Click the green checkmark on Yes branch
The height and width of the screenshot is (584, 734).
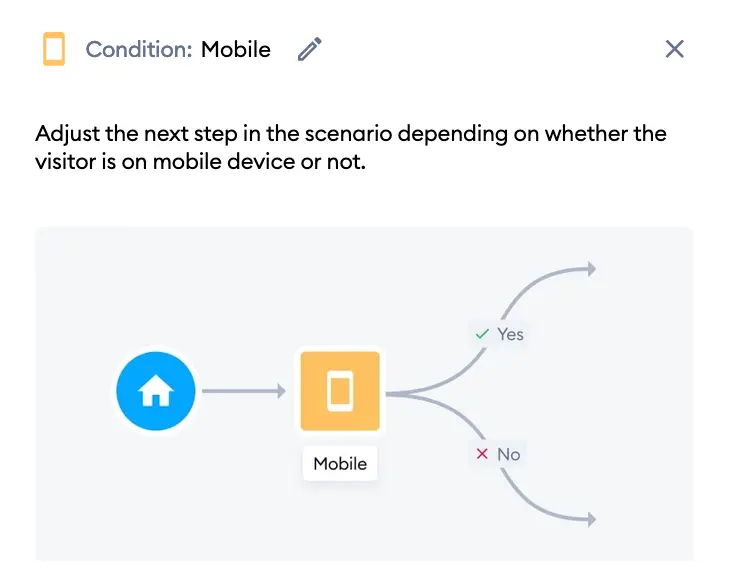pos(482,334)
